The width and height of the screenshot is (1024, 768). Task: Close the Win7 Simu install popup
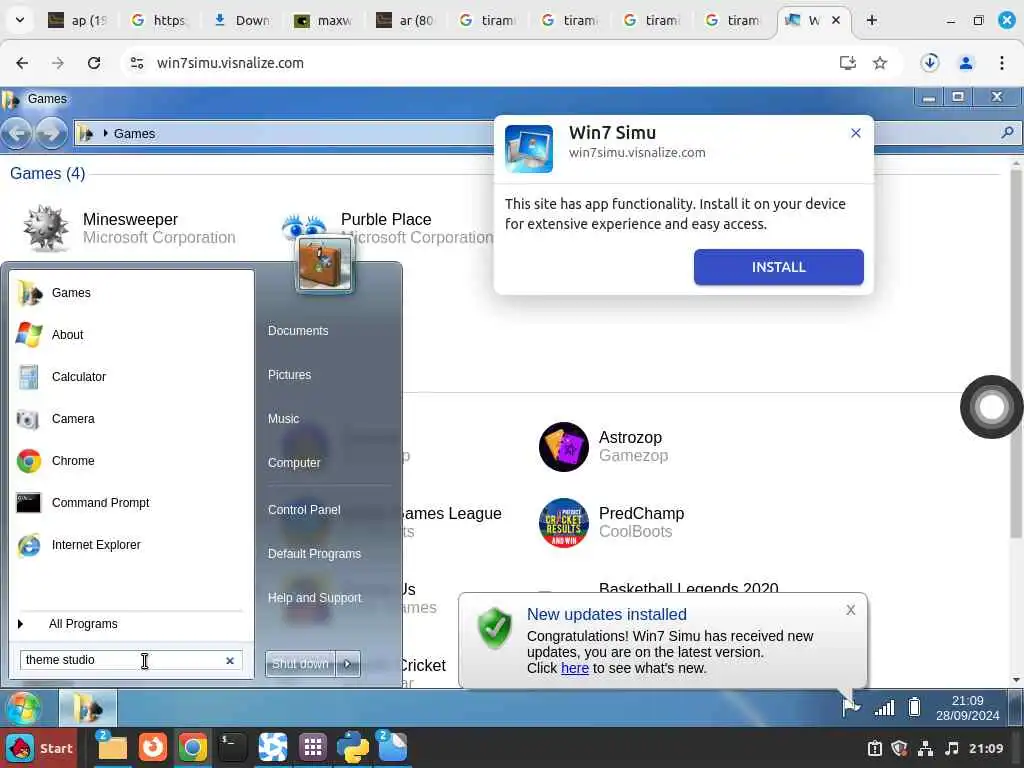(856, 133)
